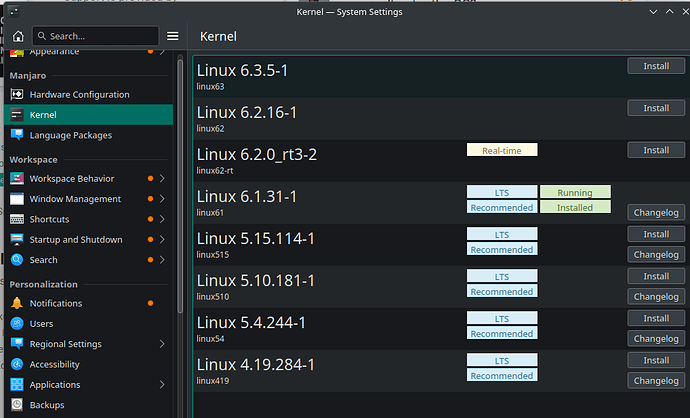Open Changelog for Linux 5.10.181-1
The width and height of the screenshot is (690, 418).
coord(656,297)
